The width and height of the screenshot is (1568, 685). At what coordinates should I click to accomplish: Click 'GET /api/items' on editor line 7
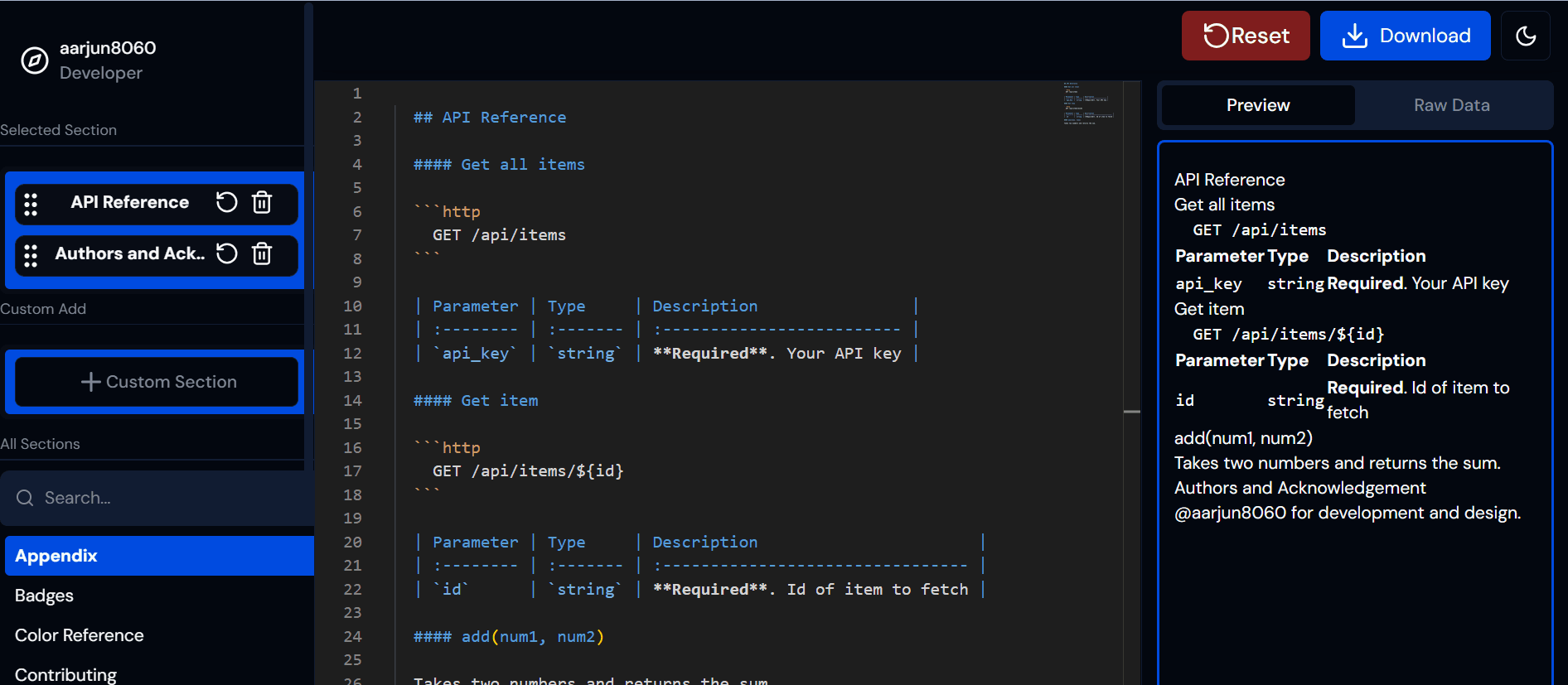[499, 235]
